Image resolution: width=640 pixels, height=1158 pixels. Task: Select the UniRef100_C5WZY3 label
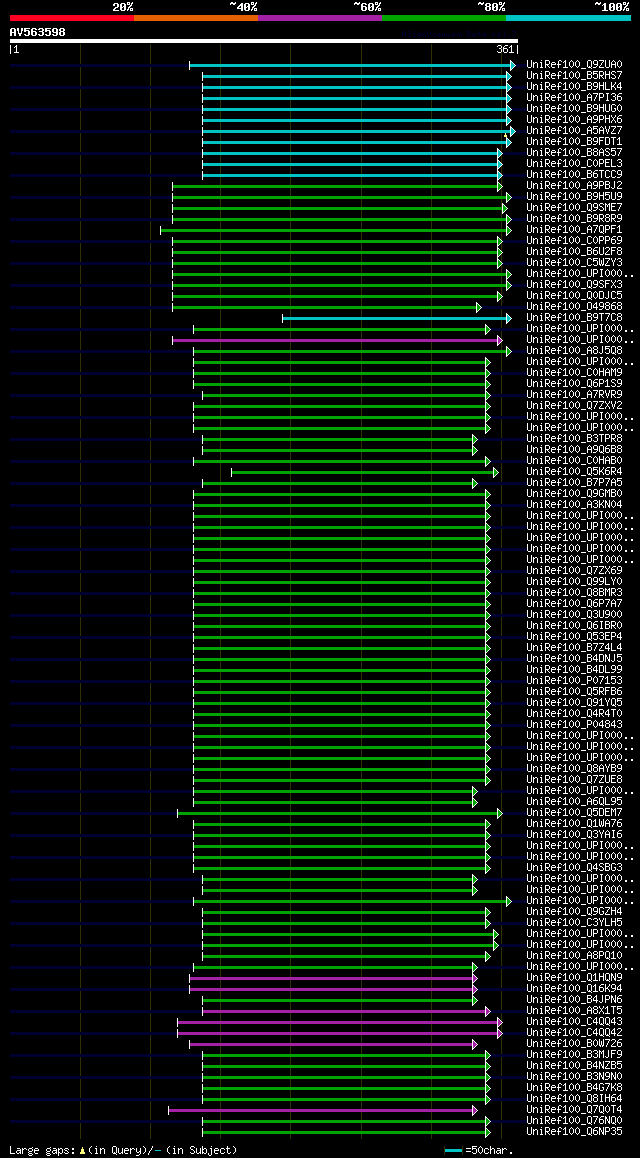point(574,263)
